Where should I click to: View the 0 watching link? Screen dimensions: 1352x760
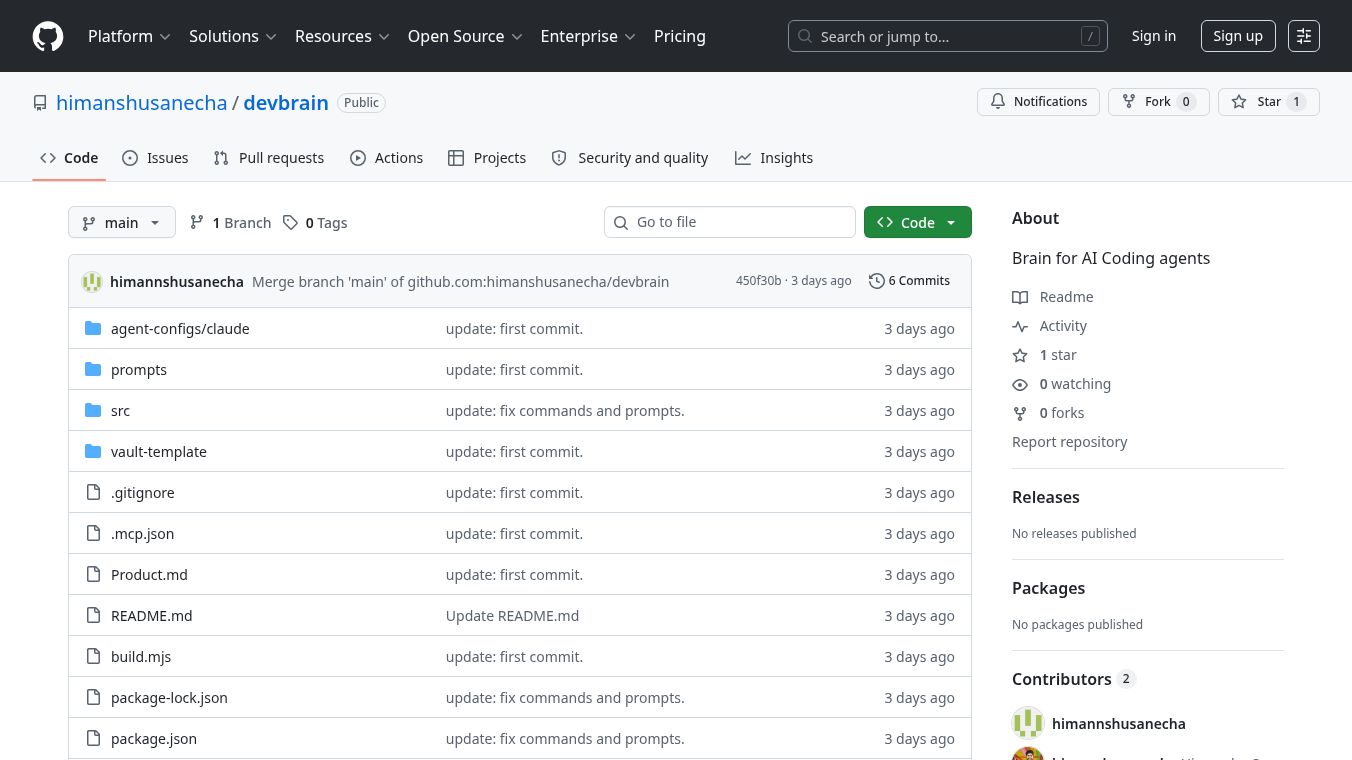pos(1062,384)
